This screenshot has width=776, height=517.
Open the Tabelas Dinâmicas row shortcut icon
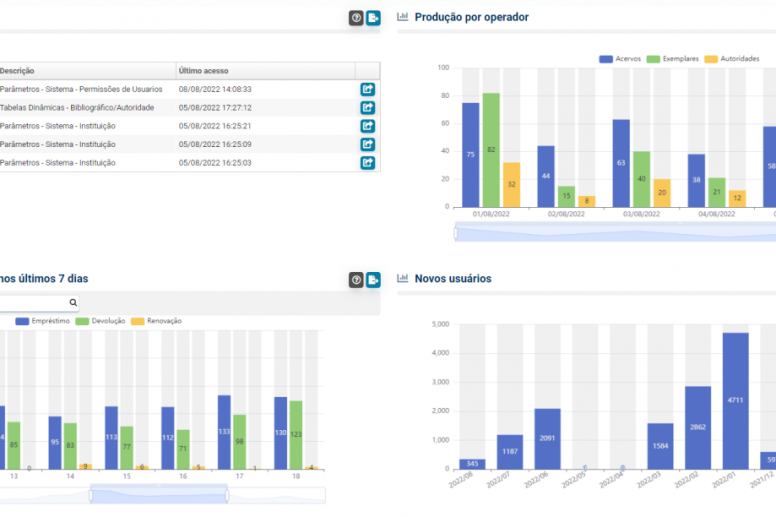(367, 107)
